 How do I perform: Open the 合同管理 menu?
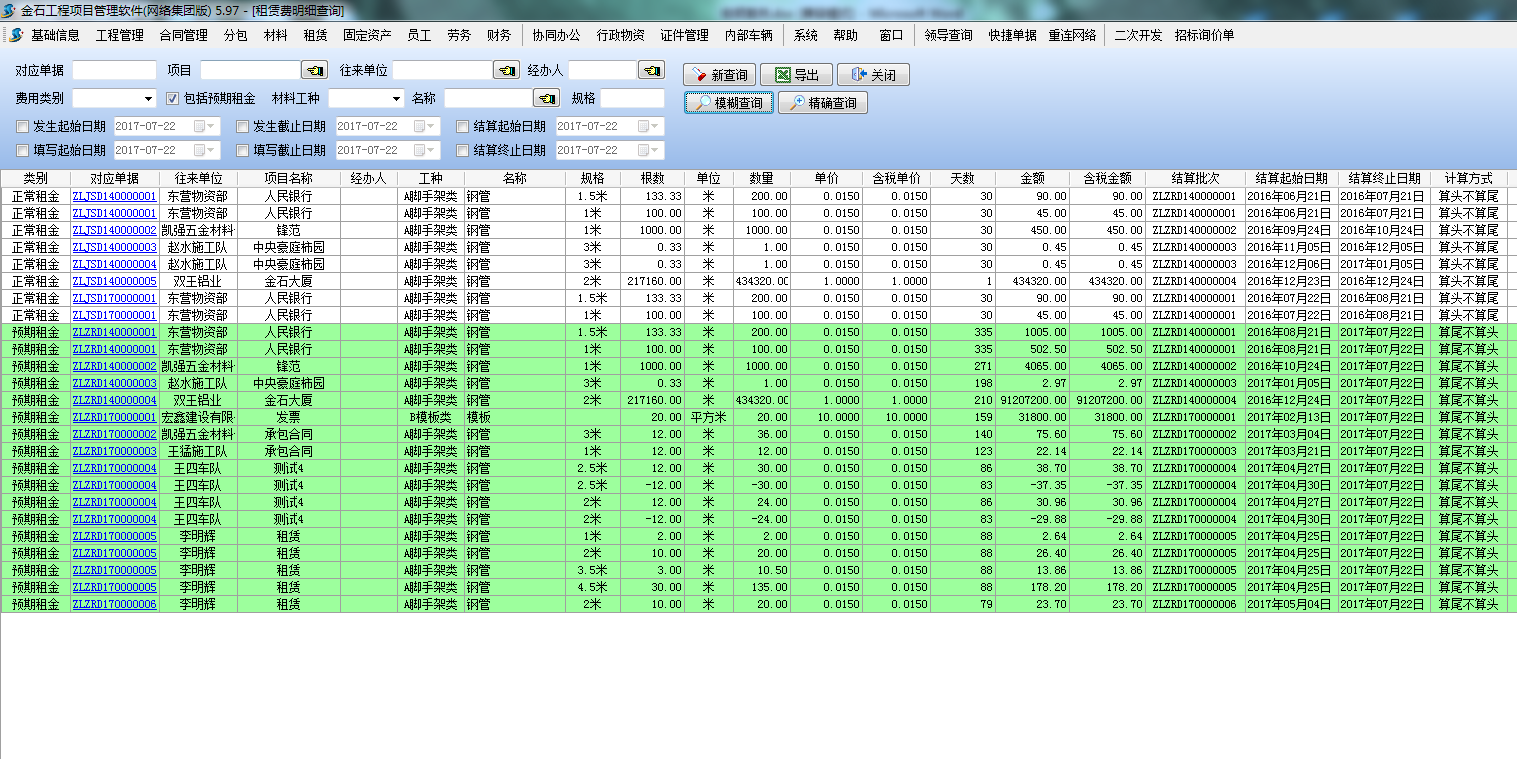pos(183,35)
